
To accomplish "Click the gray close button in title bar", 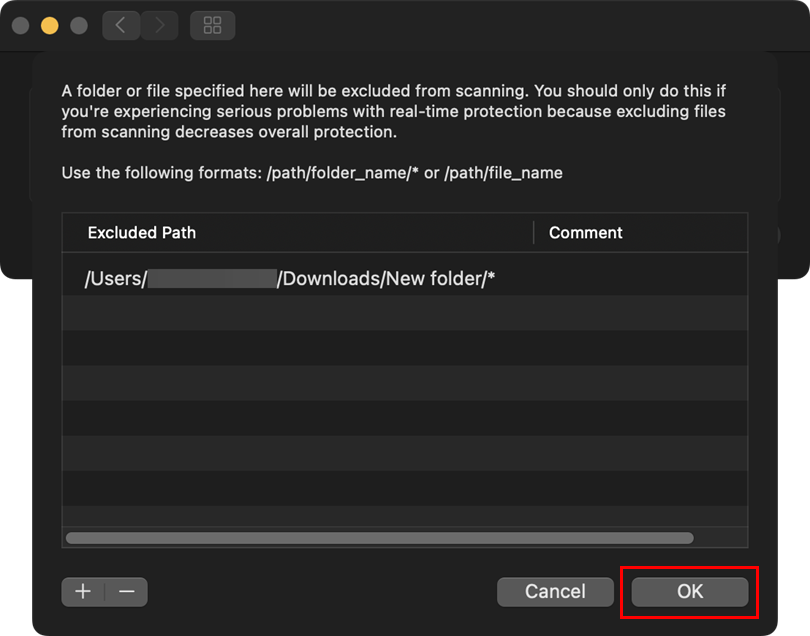I will (x=19, y=26).
